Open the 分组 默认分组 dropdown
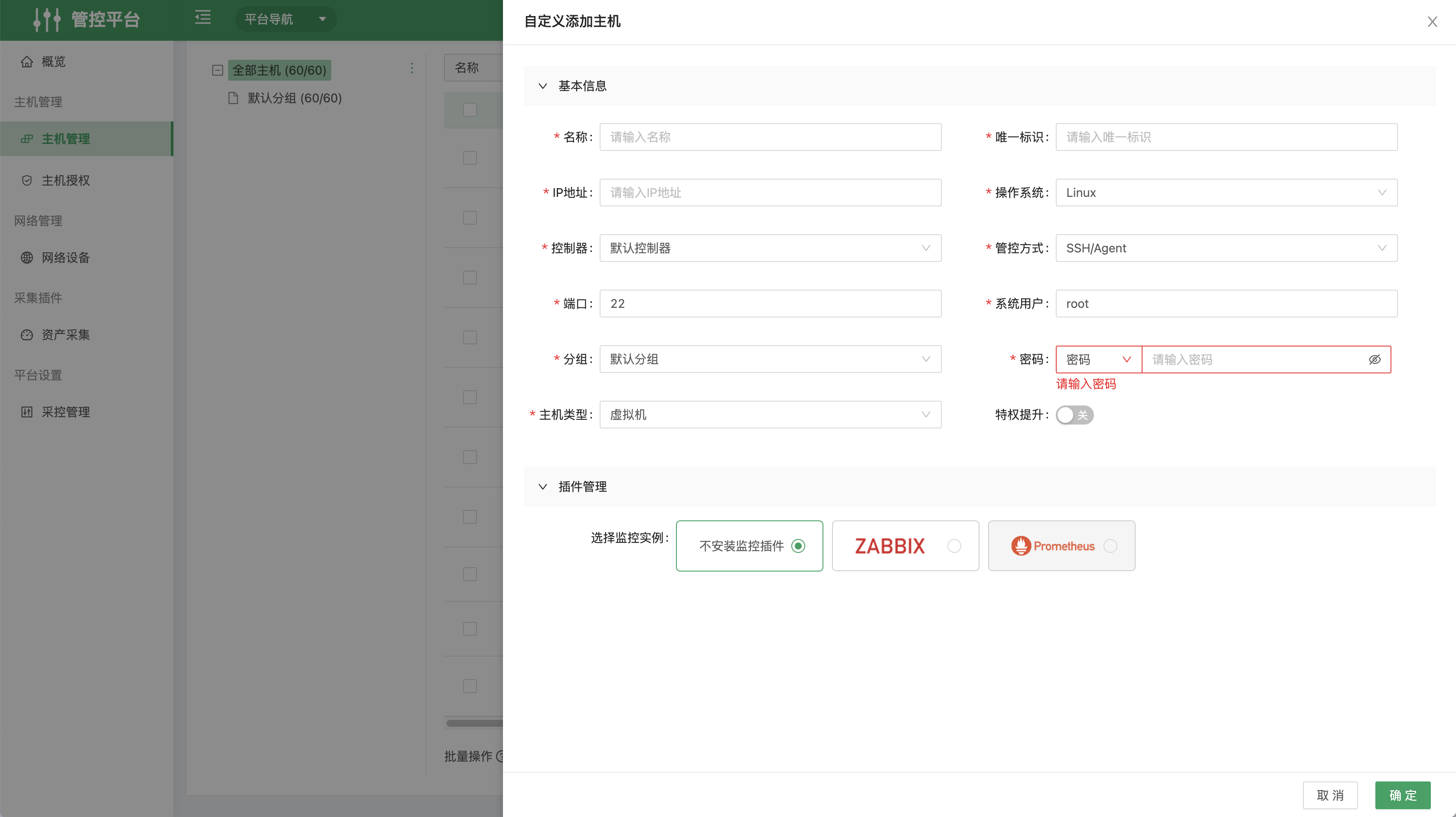This screenshot has height=817, width=1456. point(770,359)
